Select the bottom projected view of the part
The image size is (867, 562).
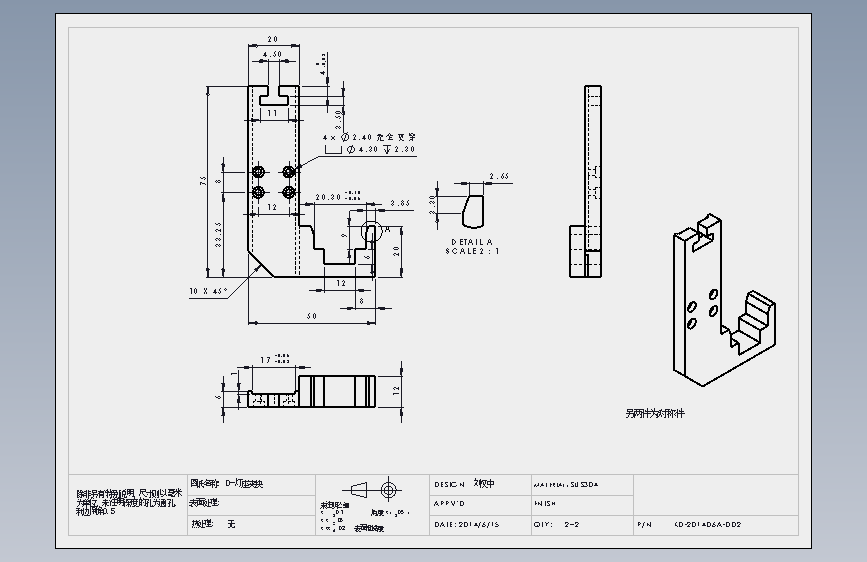311,391
